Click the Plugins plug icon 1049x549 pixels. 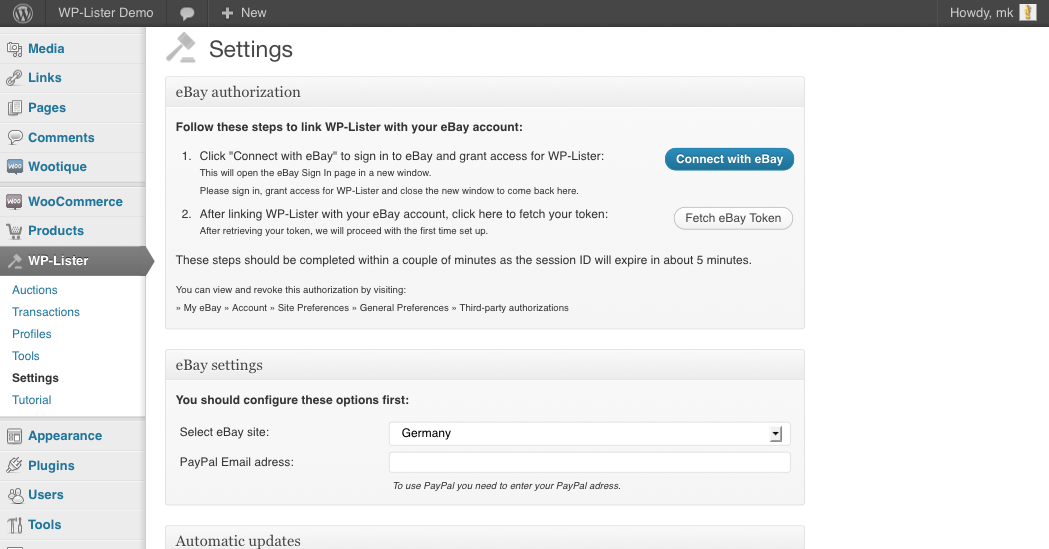point(14,465)
